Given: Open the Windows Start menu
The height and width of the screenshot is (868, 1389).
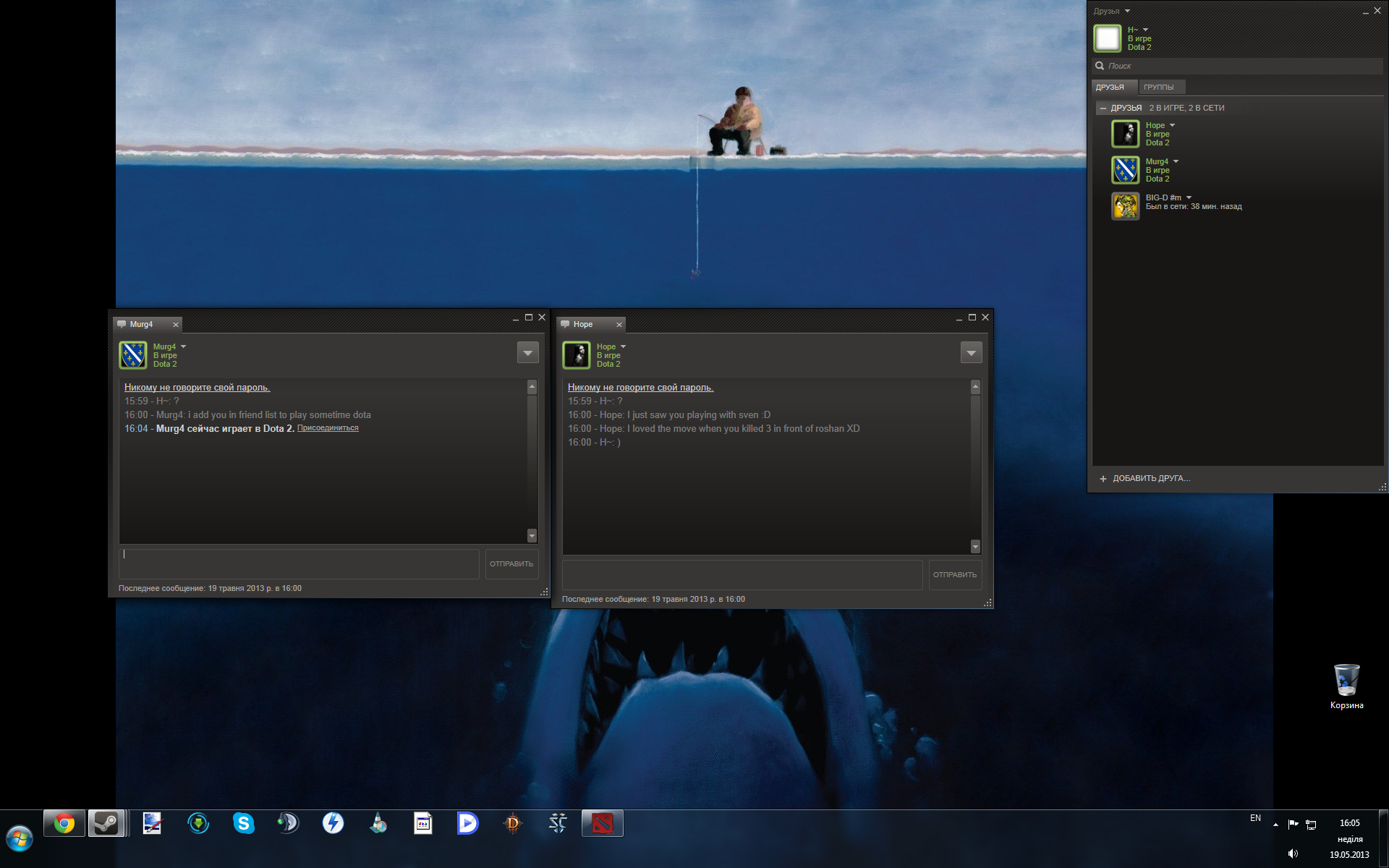Looking at the screenshot, I should click(20, 839).
